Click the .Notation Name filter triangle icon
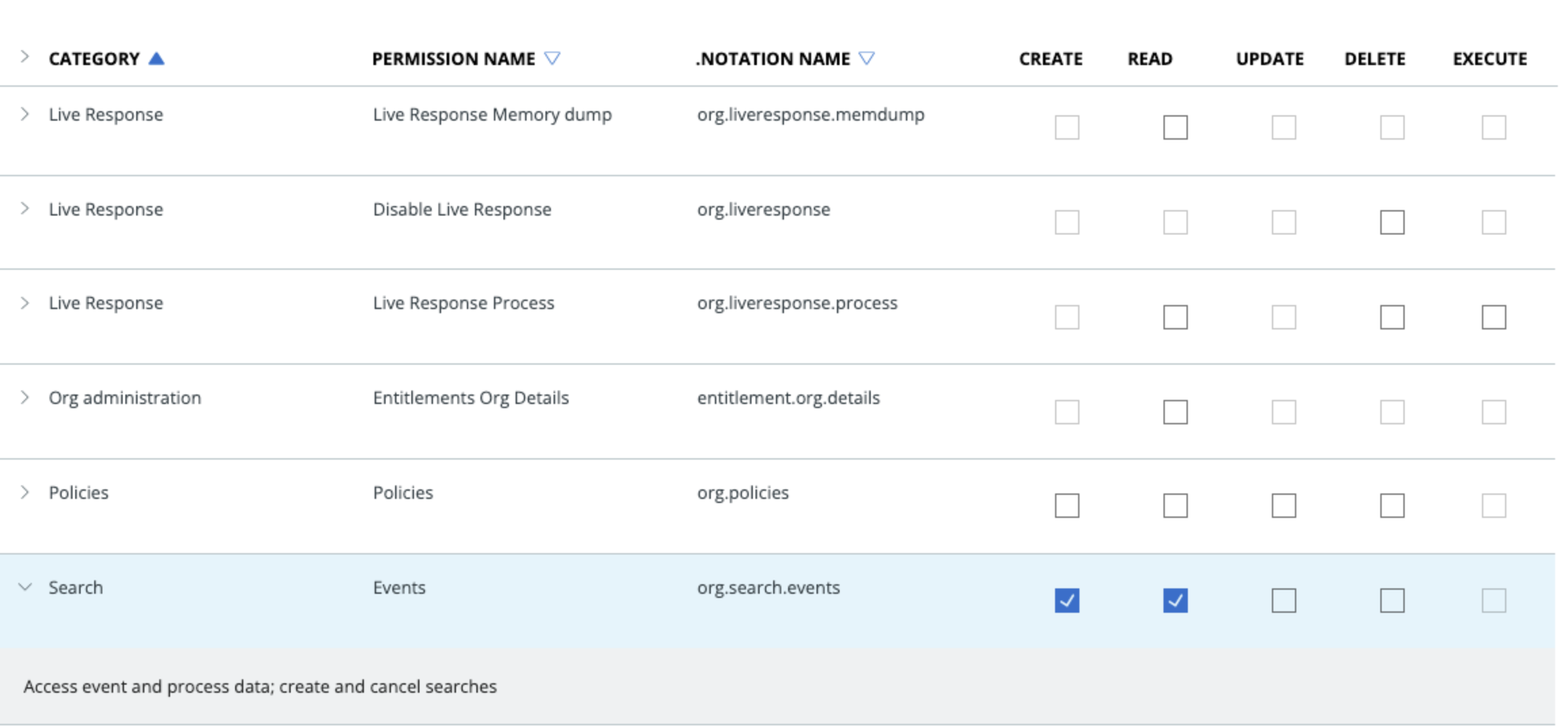Screen dimensions: 1568x728 [867, 59]
